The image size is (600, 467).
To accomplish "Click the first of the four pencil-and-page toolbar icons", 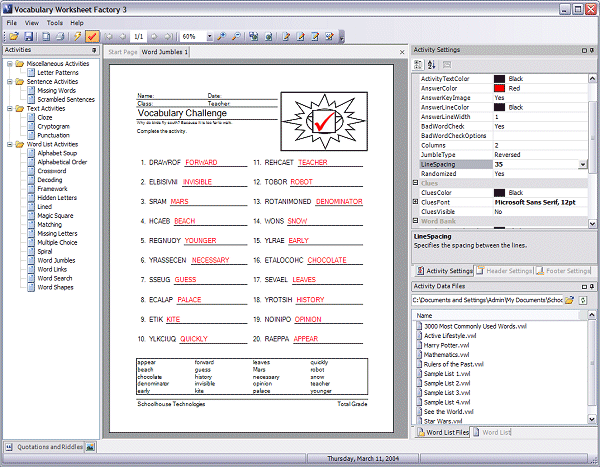I will (x=285, y=36).
